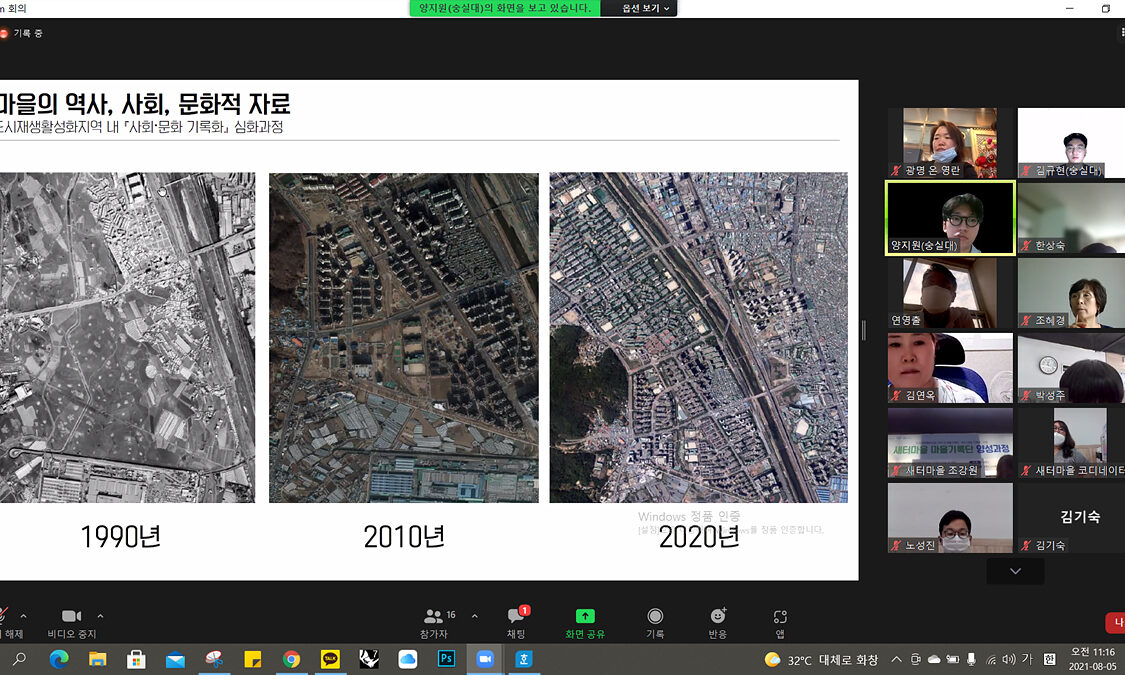Open the Chat (채팅) panel
The image size is (1125, 675).
point(516,622)
